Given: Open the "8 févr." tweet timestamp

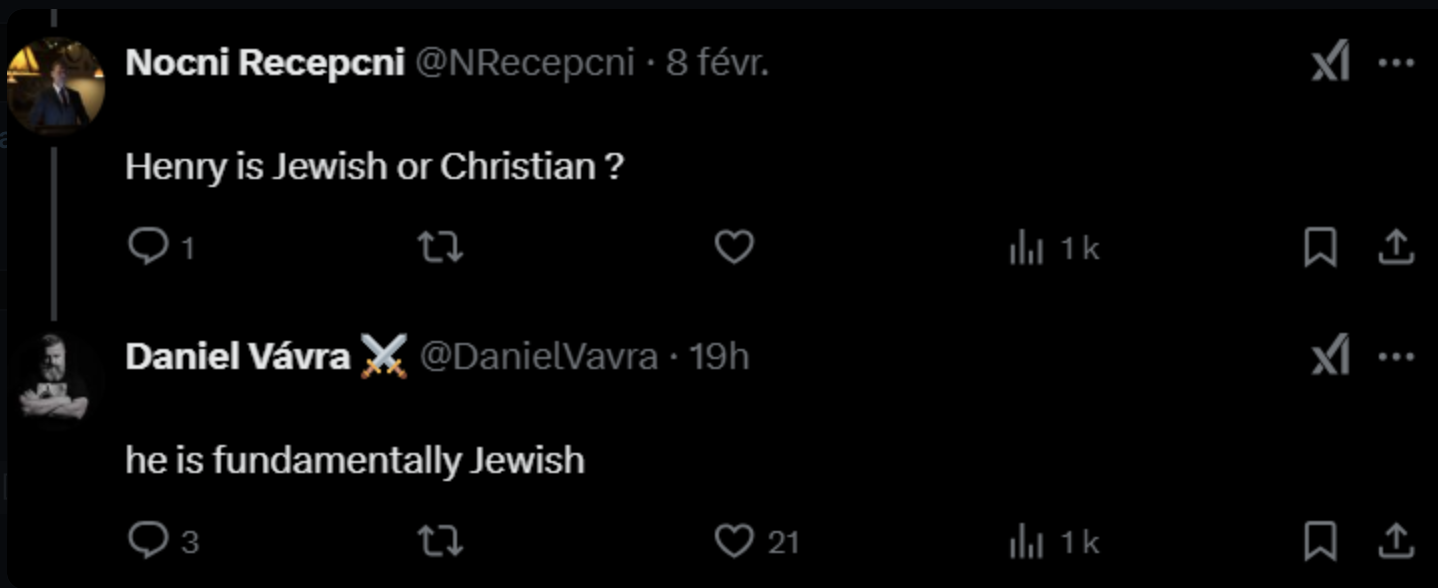Looking at the screenshot, I should (718, 63).
